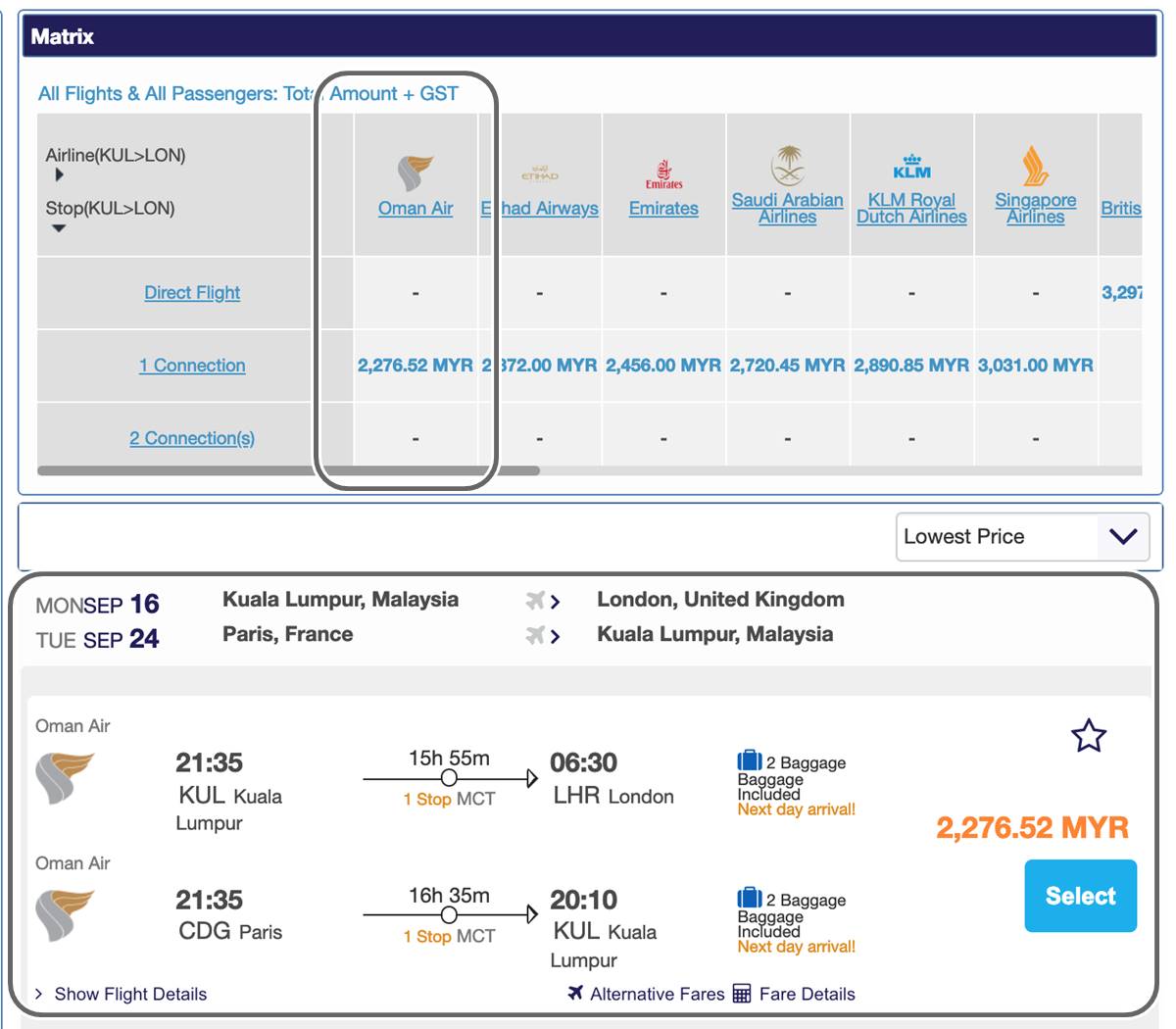
Task: Select the 2,276.52 MYR Oman Air fare
Action: pos(416,366)
